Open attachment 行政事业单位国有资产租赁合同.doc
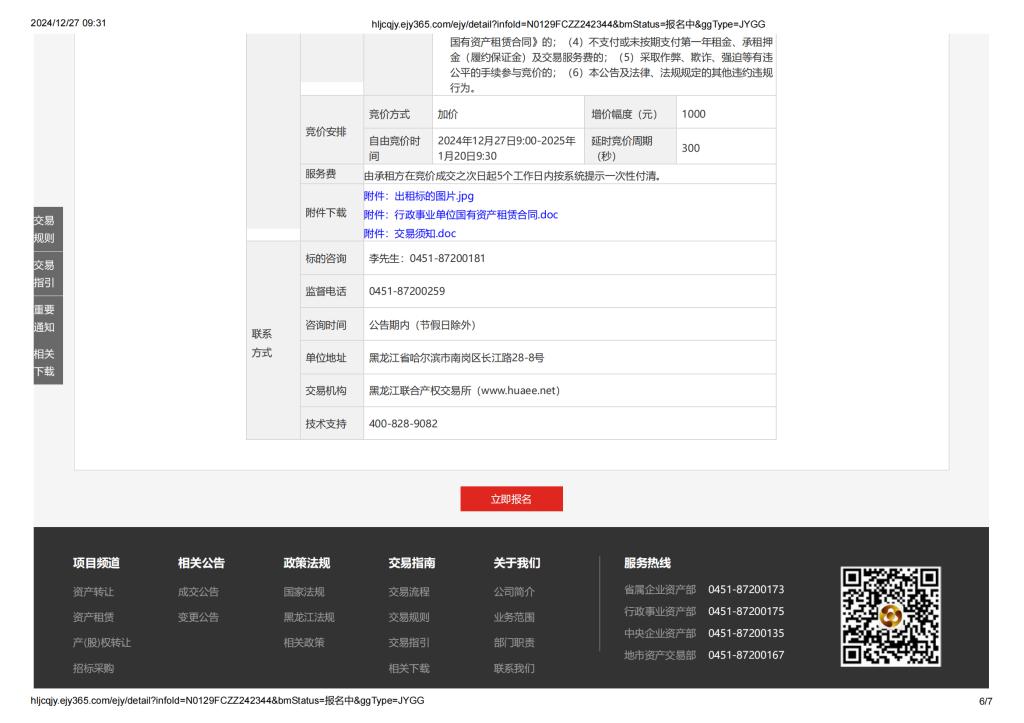 pos(460,215)
